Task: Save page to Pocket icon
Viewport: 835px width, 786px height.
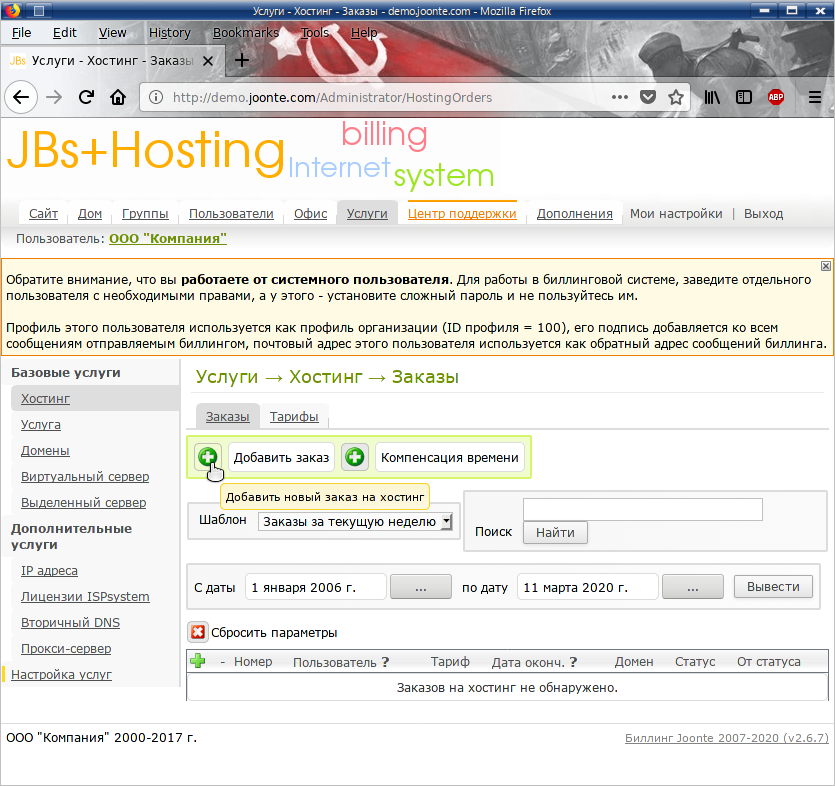Action: click(x=648, y=97)
